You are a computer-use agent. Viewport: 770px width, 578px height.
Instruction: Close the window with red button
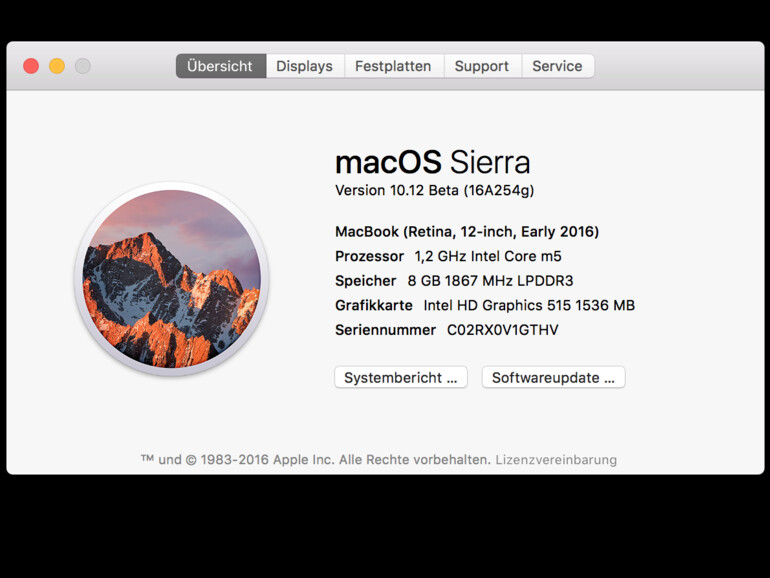click(31, 66)
